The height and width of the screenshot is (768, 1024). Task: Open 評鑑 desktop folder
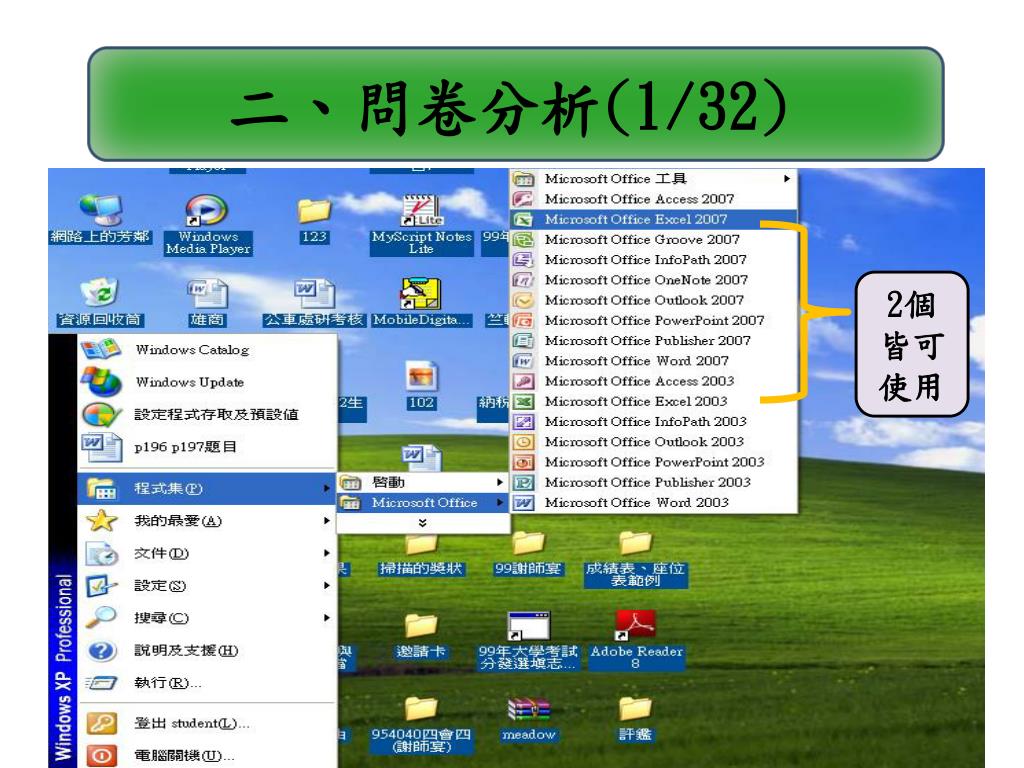[x=635, y=718]
